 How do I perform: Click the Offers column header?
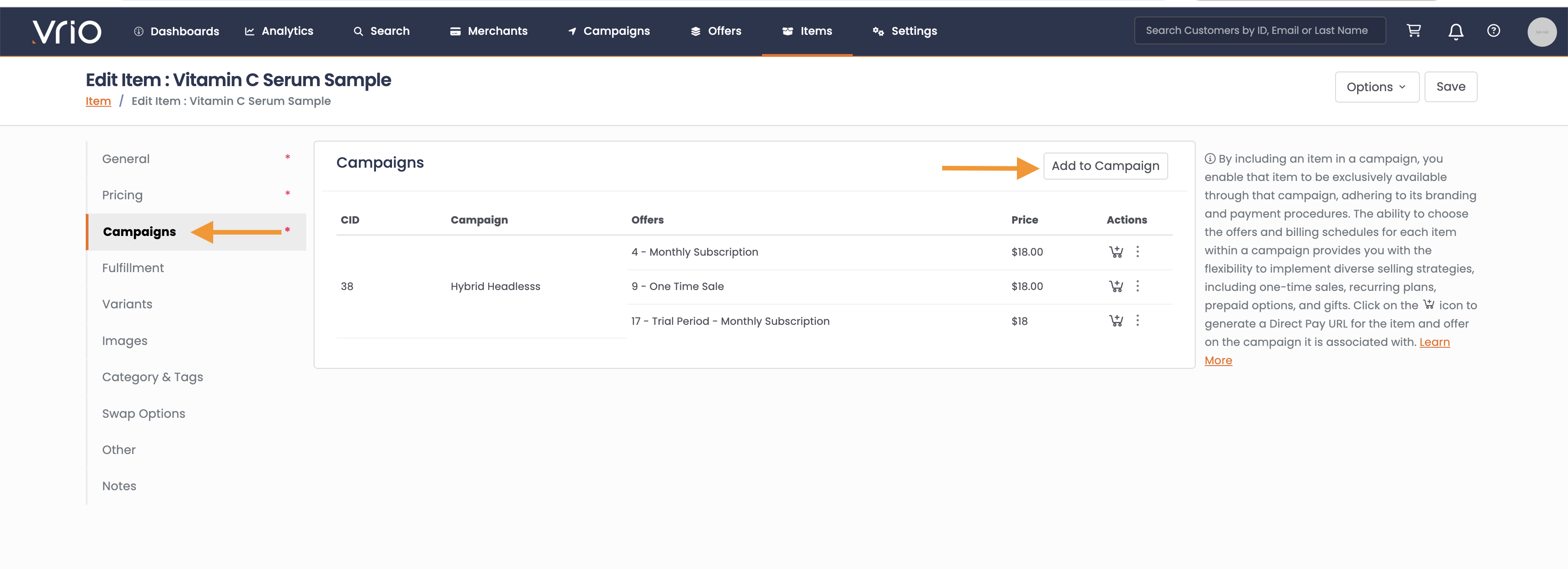pyautogui.click(x=647, y=220)
